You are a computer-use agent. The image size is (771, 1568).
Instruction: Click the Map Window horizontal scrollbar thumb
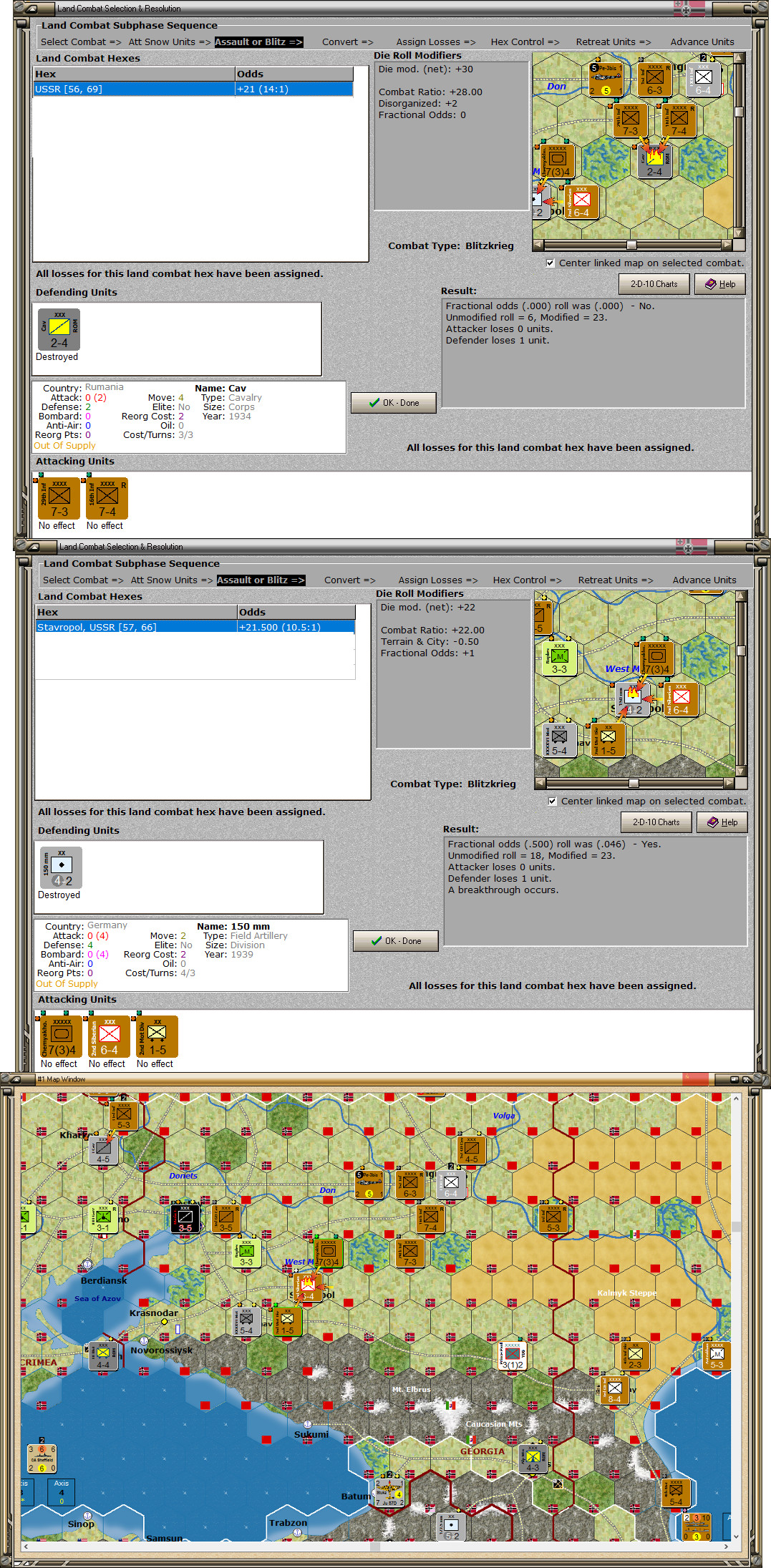point(374,1547)
